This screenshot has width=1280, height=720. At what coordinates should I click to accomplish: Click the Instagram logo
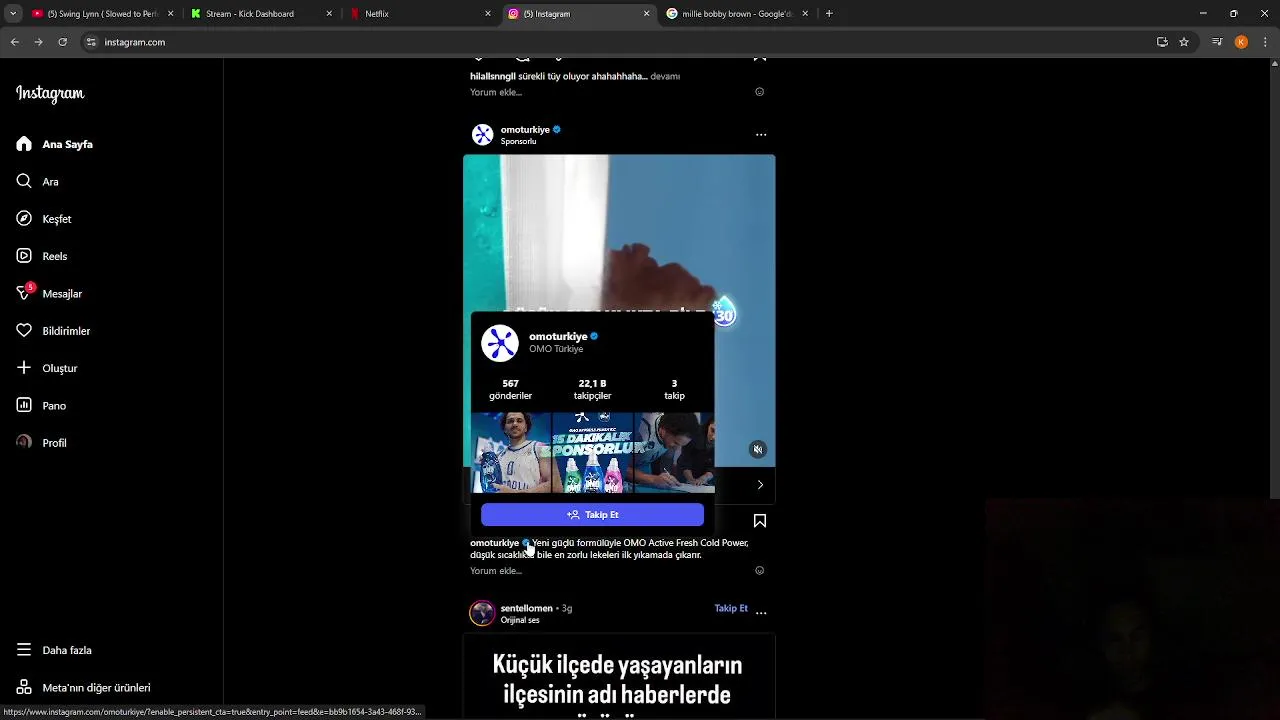[50, 94]
